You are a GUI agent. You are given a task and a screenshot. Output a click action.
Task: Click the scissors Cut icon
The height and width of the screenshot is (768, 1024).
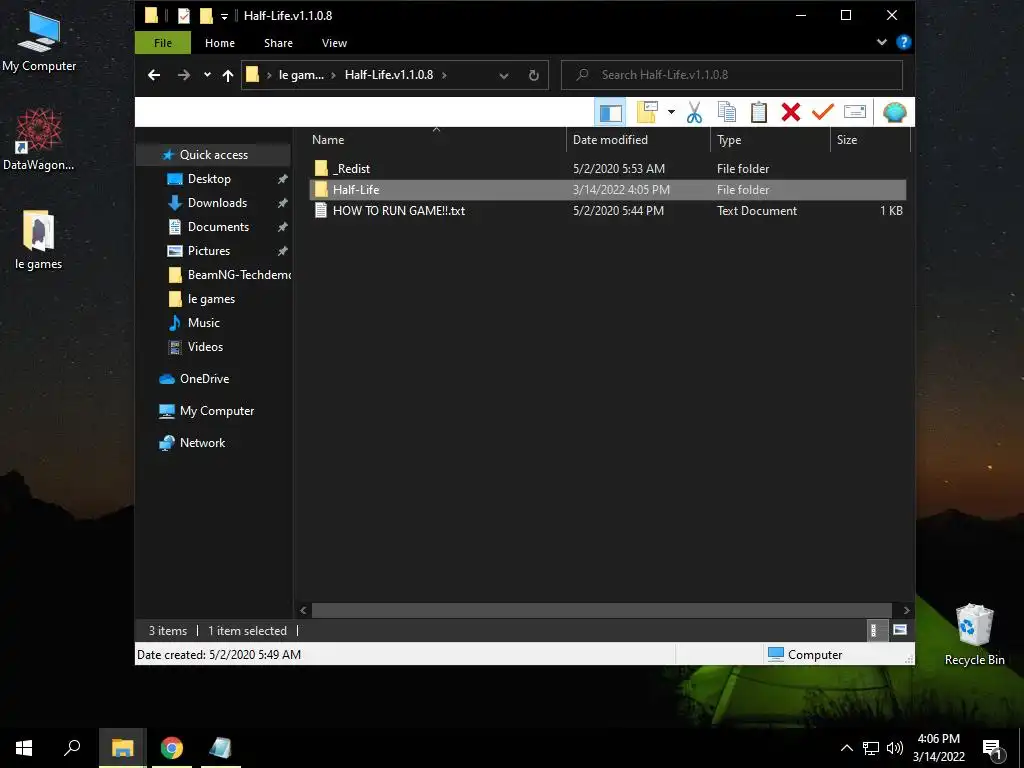click(694, 112)
